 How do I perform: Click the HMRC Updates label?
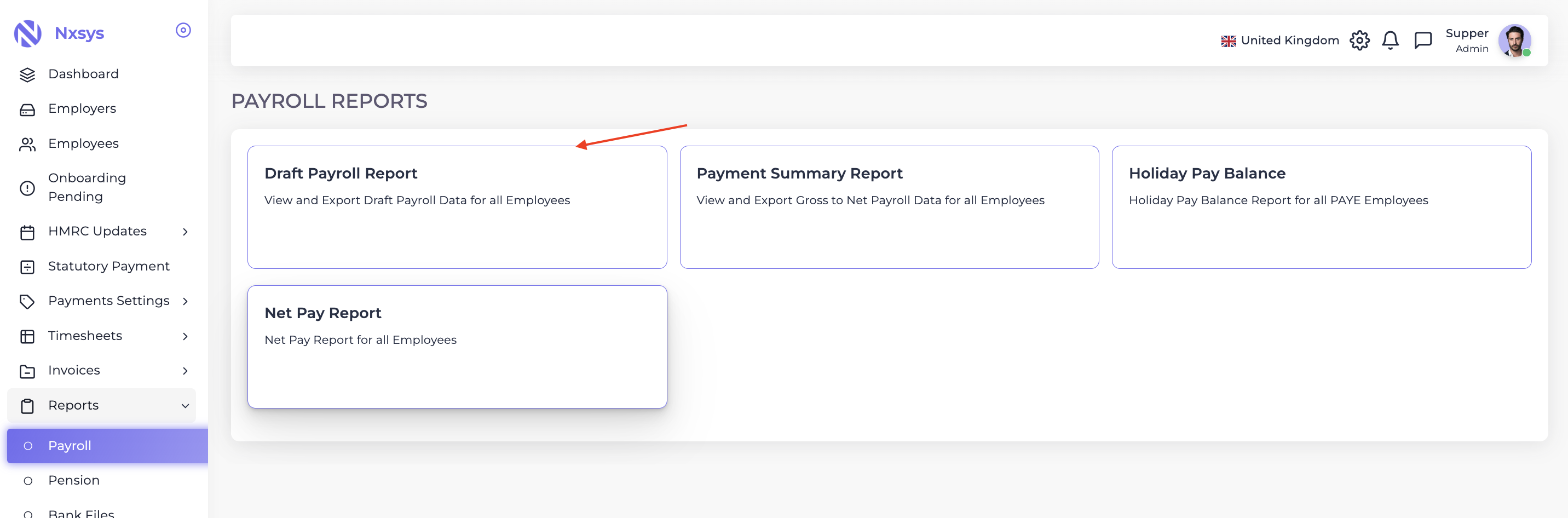[x=97, y=231]
